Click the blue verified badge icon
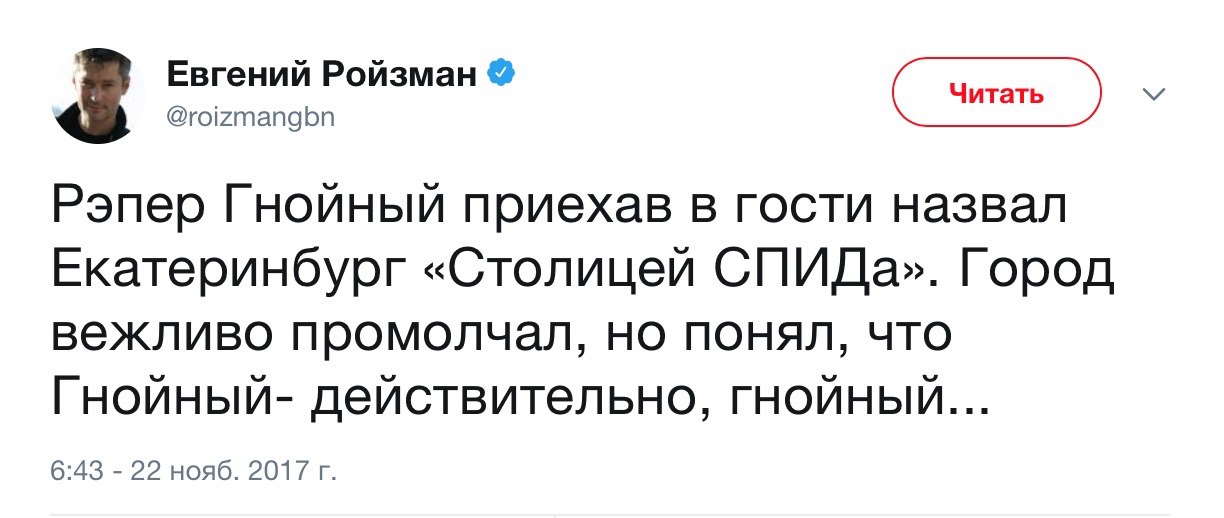The width and height of the screenshot is (1224, 518). click(x=502, y=73)
